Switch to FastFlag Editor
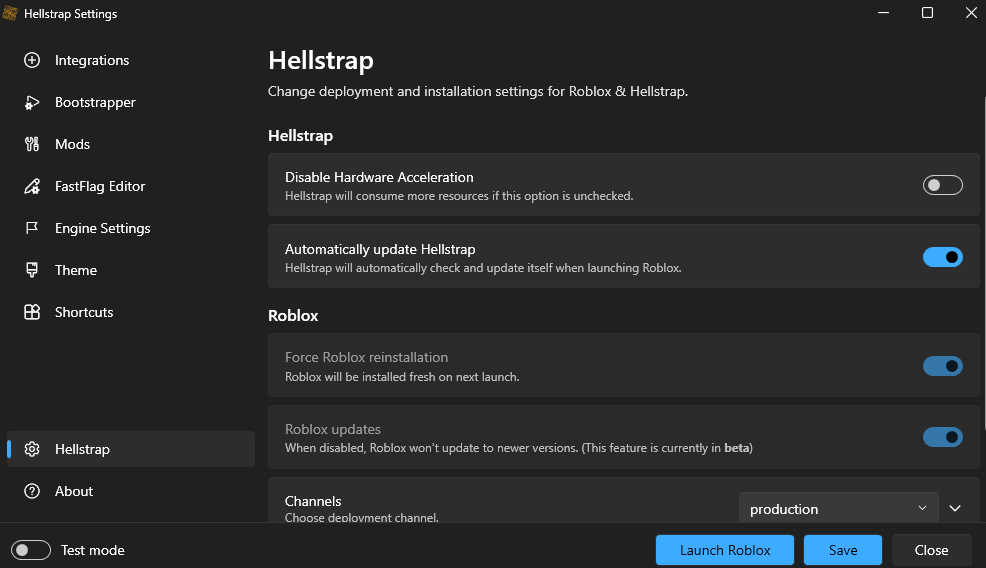 (x=131, y=186)
